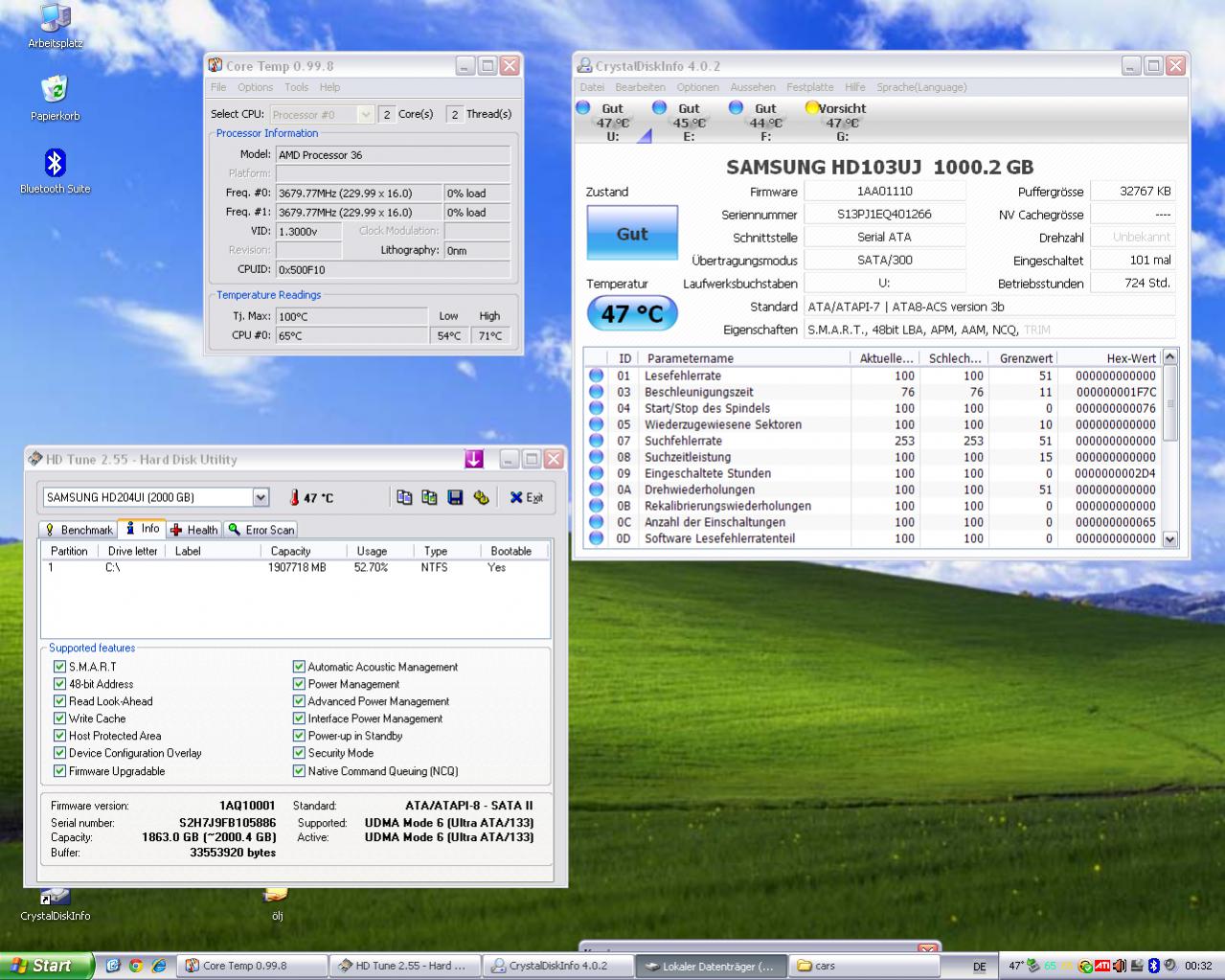Screen dimensions: 1225x980
Task: Toggle the Read Look-Ahead checkbox
Action: [x=59, y=701]
